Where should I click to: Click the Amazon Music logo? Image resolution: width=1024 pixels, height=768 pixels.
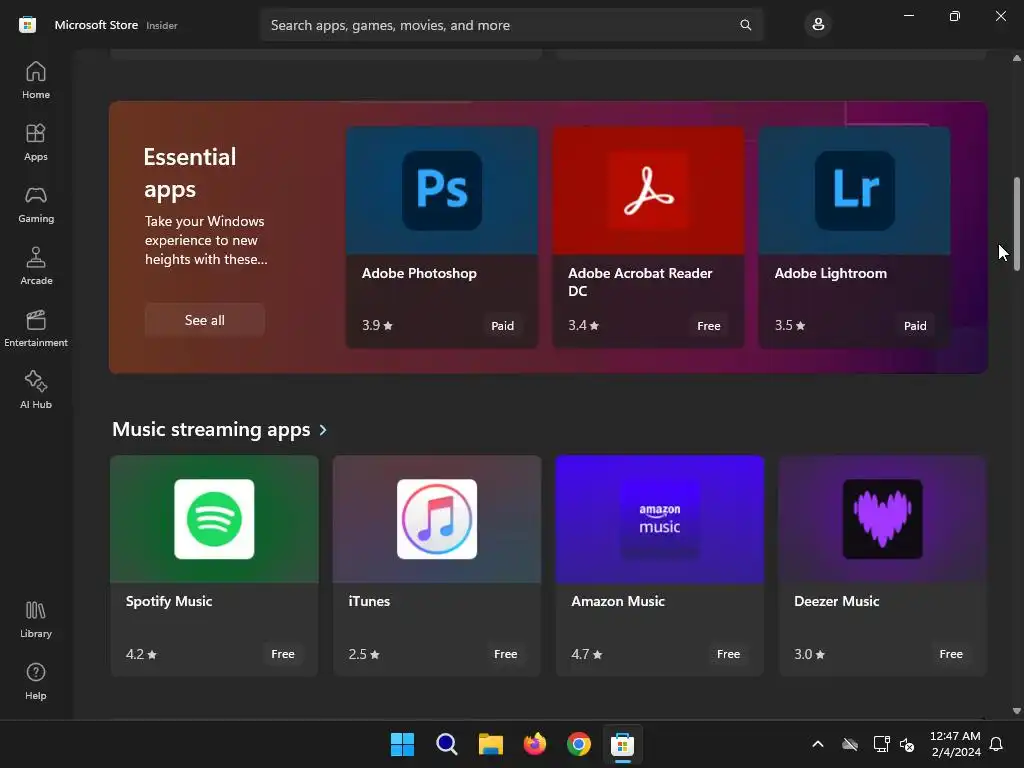click(x=660, y=519)
